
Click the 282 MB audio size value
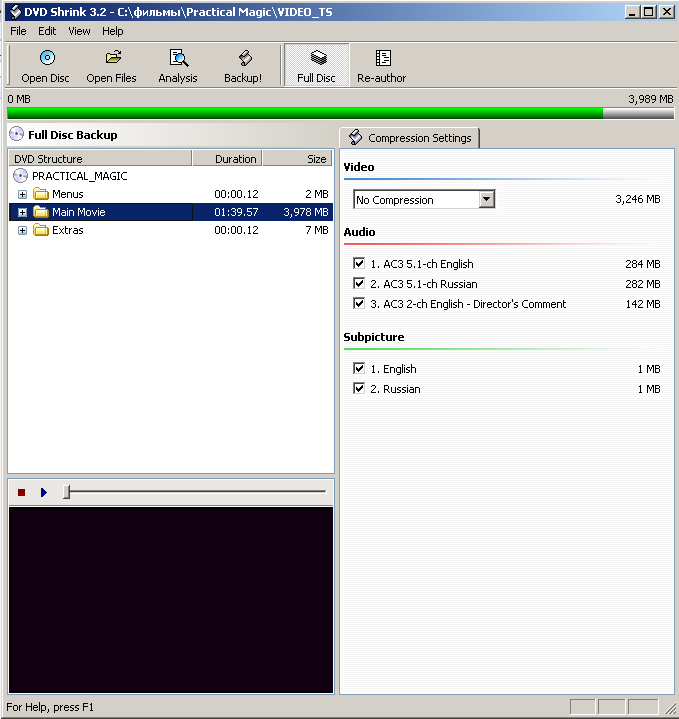643,284
